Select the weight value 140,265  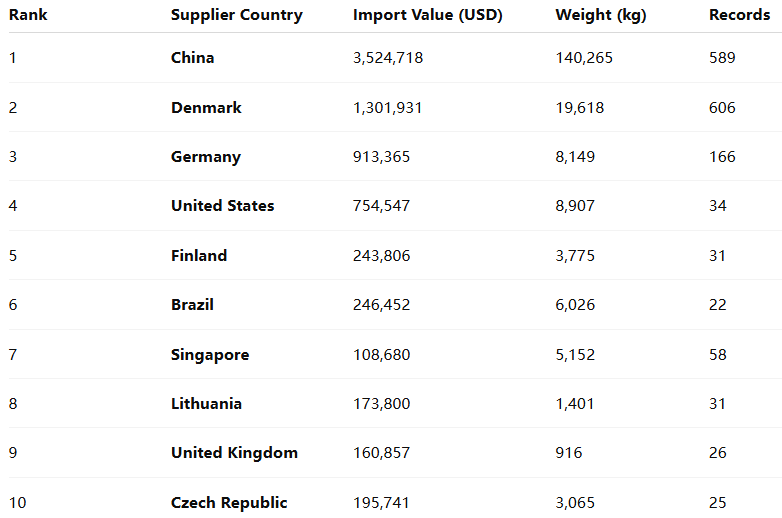click(584, 58)
